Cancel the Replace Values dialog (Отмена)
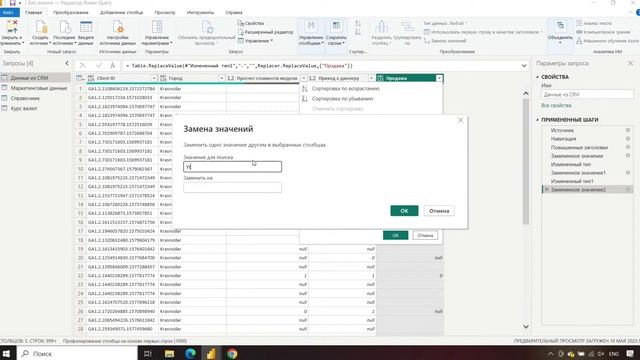Image resolution: width=640 pixels, height=360 pixels. pyautogui.click(x=439, y=211)
